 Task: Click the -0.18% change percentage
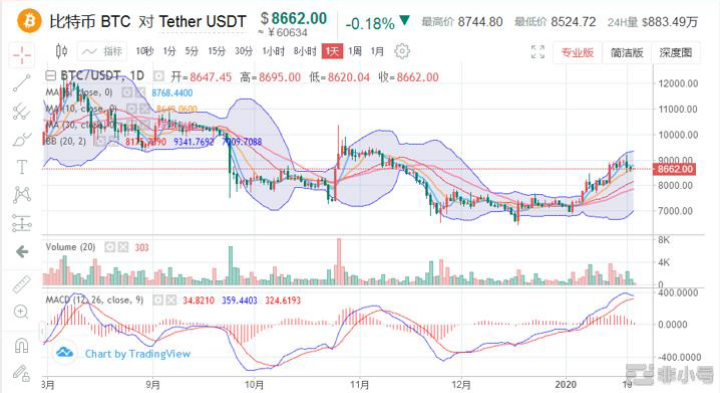[370, 23]
